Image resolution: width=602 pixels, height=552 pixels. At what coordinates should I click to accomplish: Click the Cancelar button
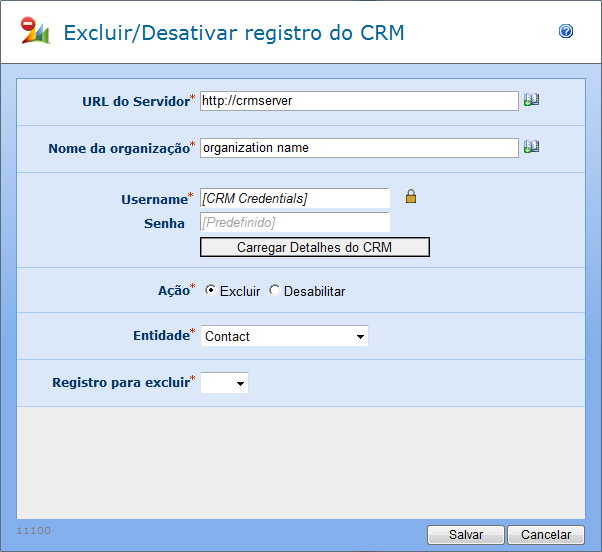(x=545, y=535)
